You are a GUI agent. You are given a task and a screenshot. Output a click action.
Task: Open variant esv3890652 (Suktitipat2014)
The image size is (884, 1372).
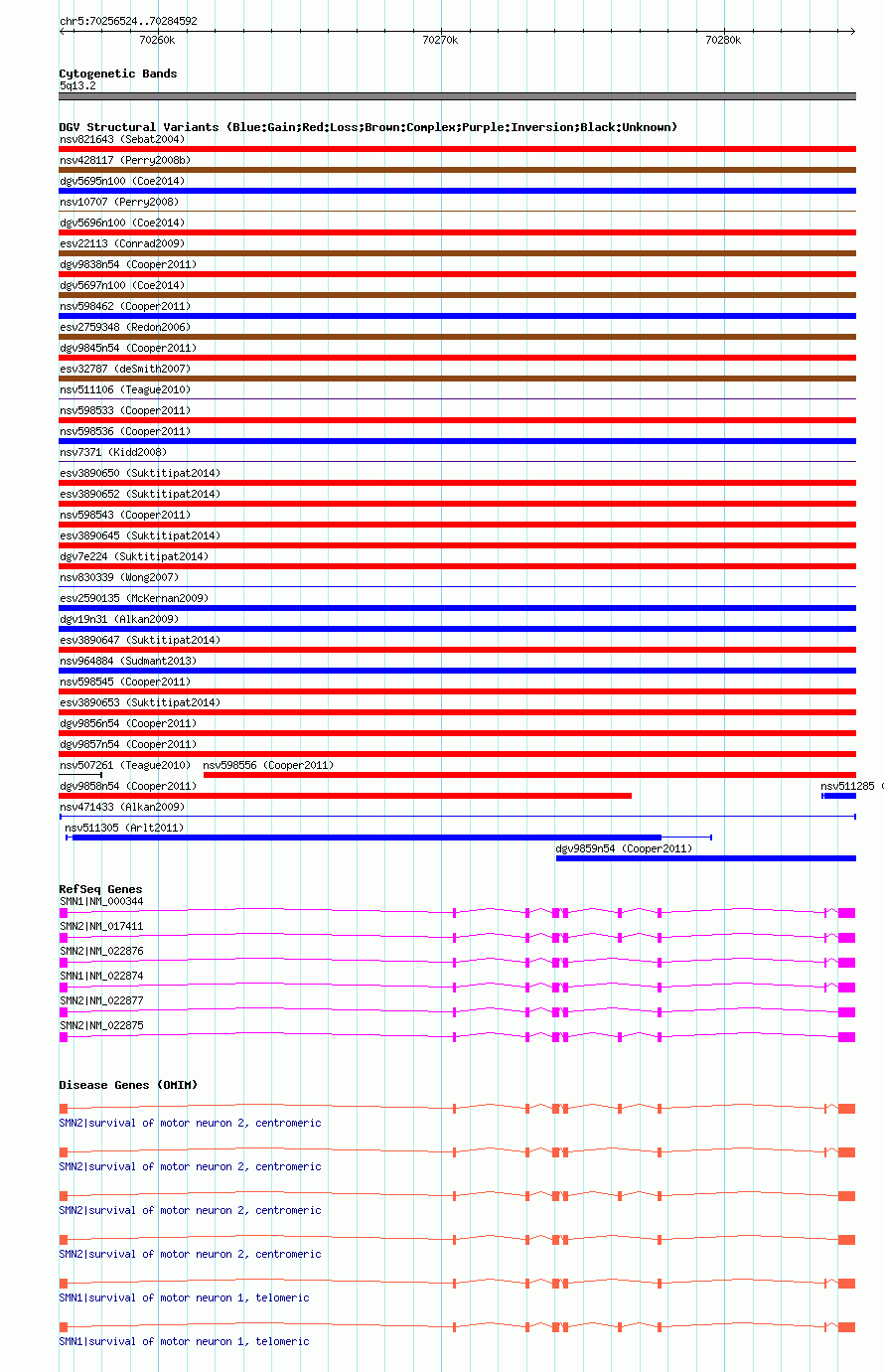coord(140,494)
